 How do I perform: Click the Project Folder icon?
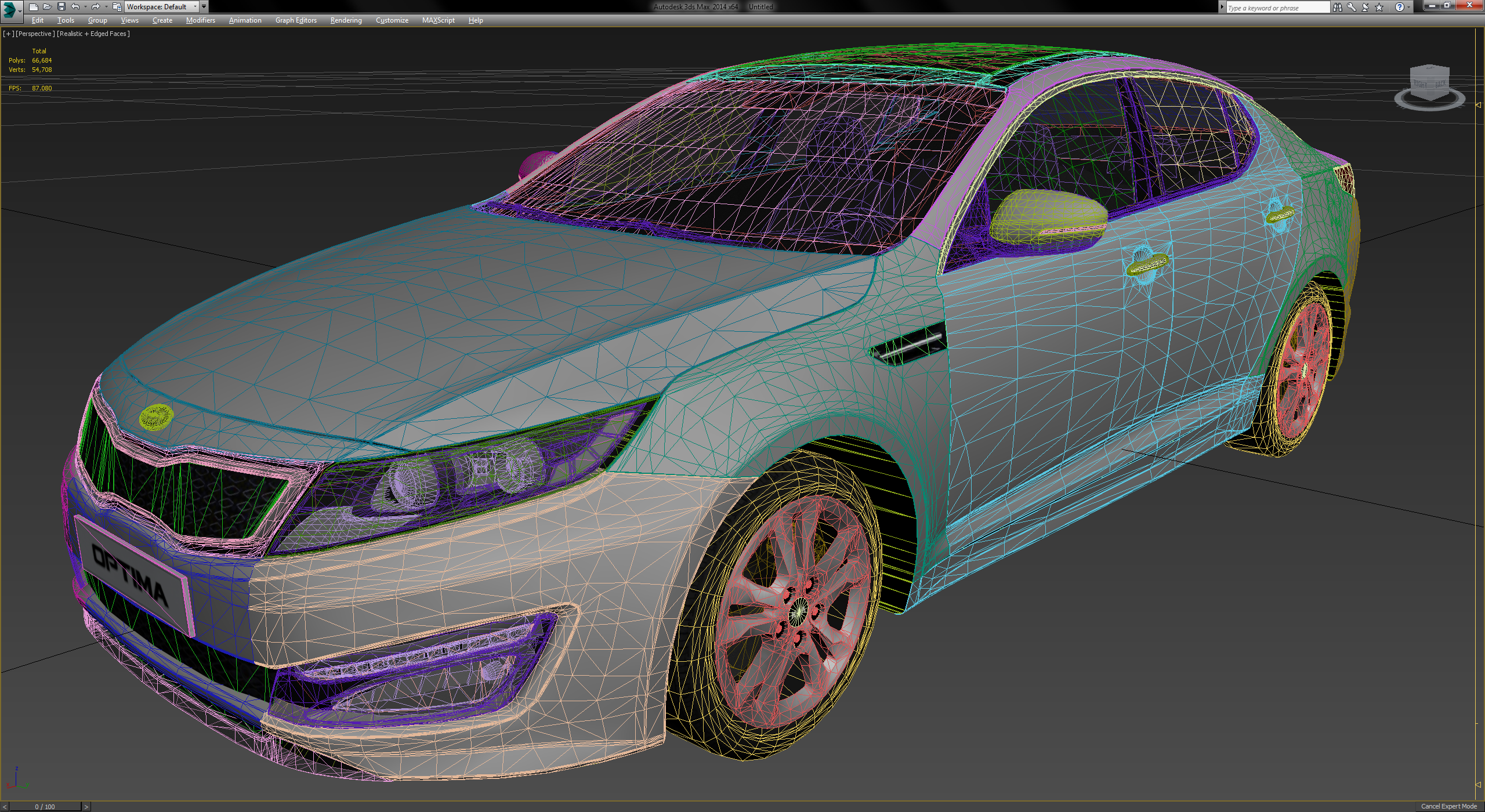pyautogui.click(x=117, y=7)
